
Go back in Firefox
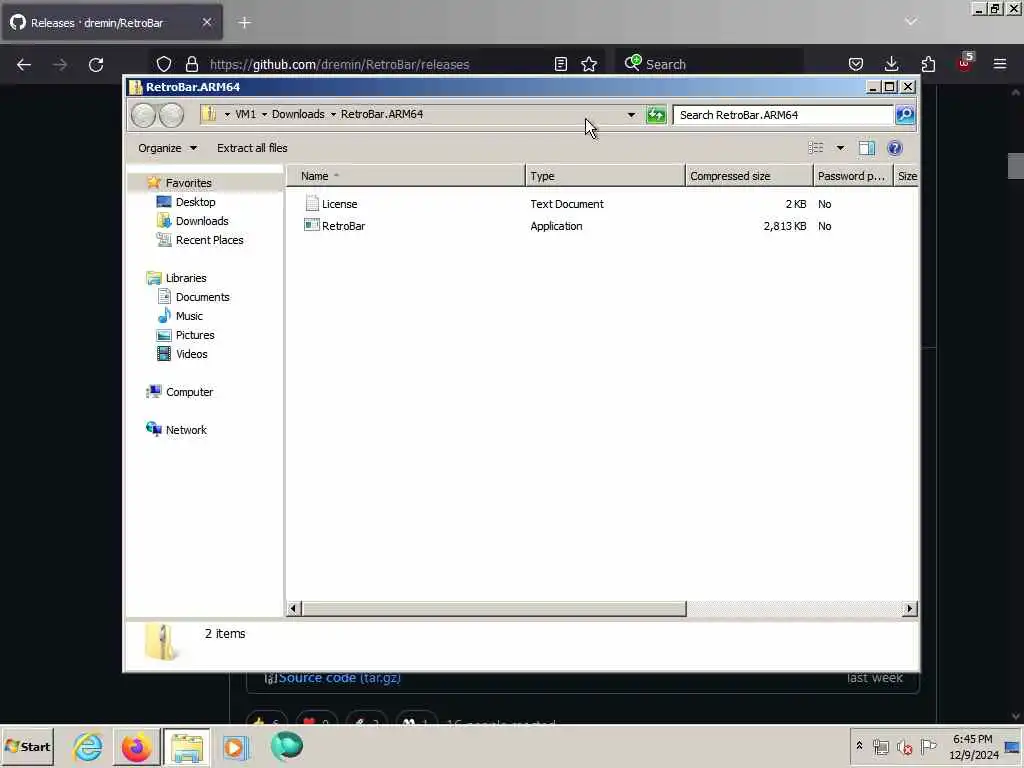tap(24, 64)
